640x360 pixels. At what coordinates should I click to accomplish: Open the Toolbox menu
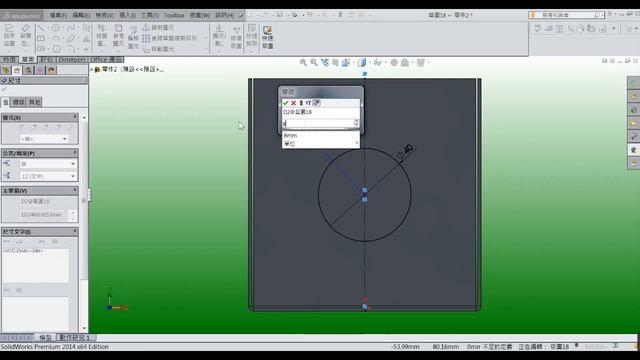coord(174,15)
